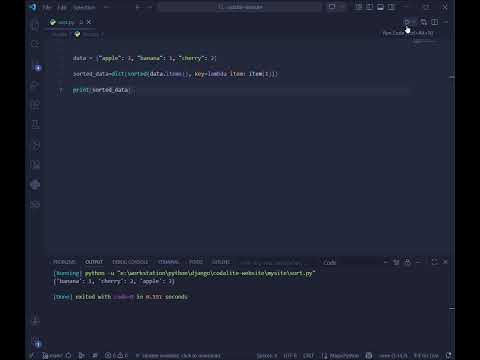Image resolution: width=480 pixels, height=360 pixels.
Task: Clear the output panel contents
Action: point(396,262)
